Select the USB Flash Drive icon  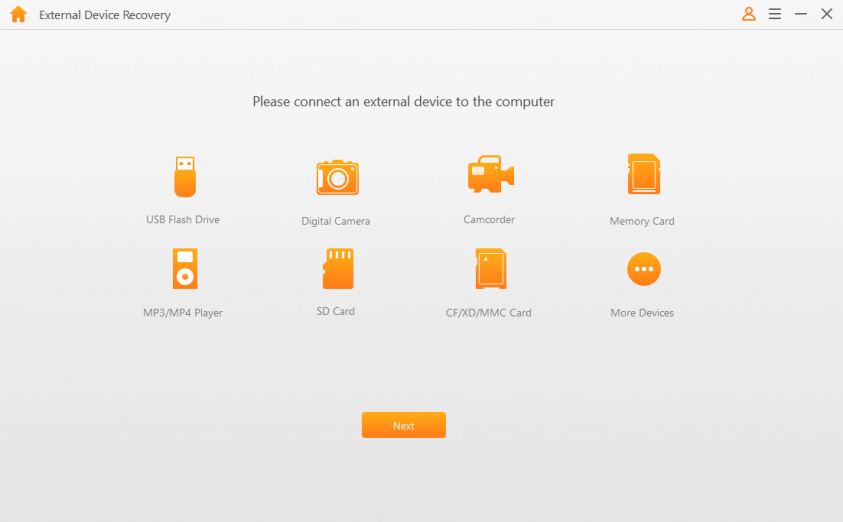(184, 177)
